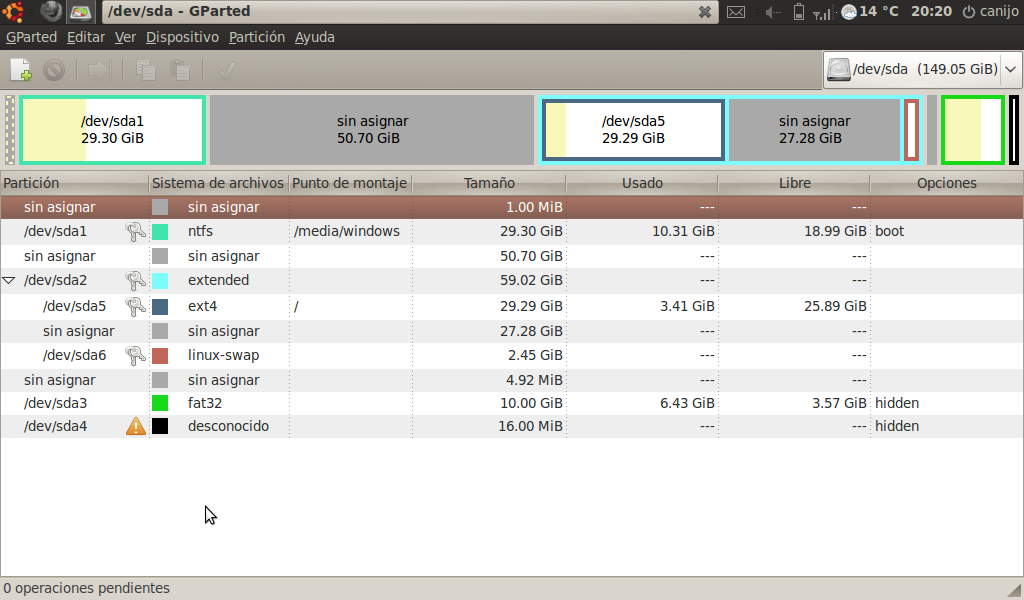
Task: Open the Ver menu
Action: click(125, 37)
